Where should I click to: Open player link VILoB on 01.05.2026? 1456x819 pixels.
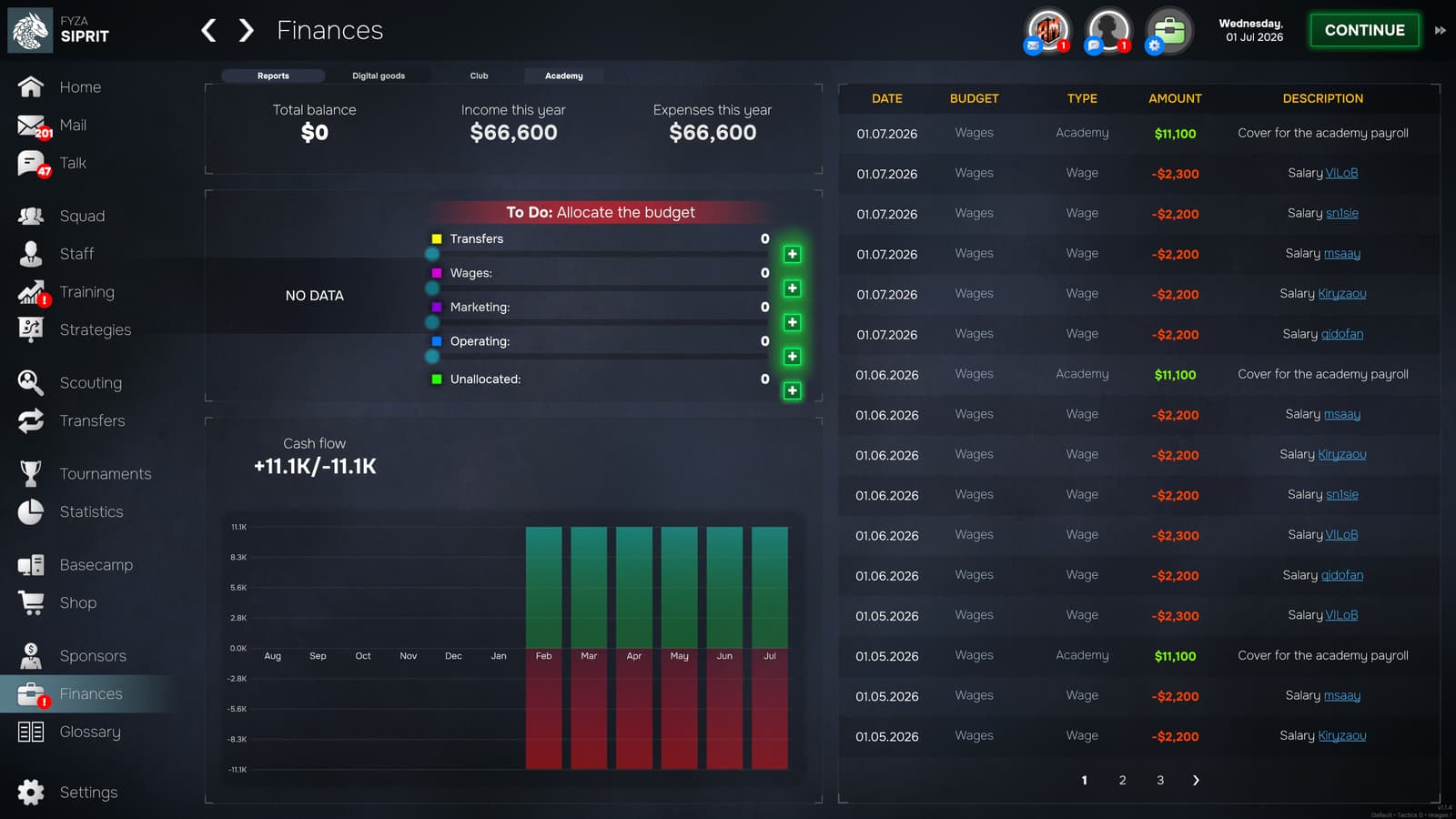pos(1341,615)
